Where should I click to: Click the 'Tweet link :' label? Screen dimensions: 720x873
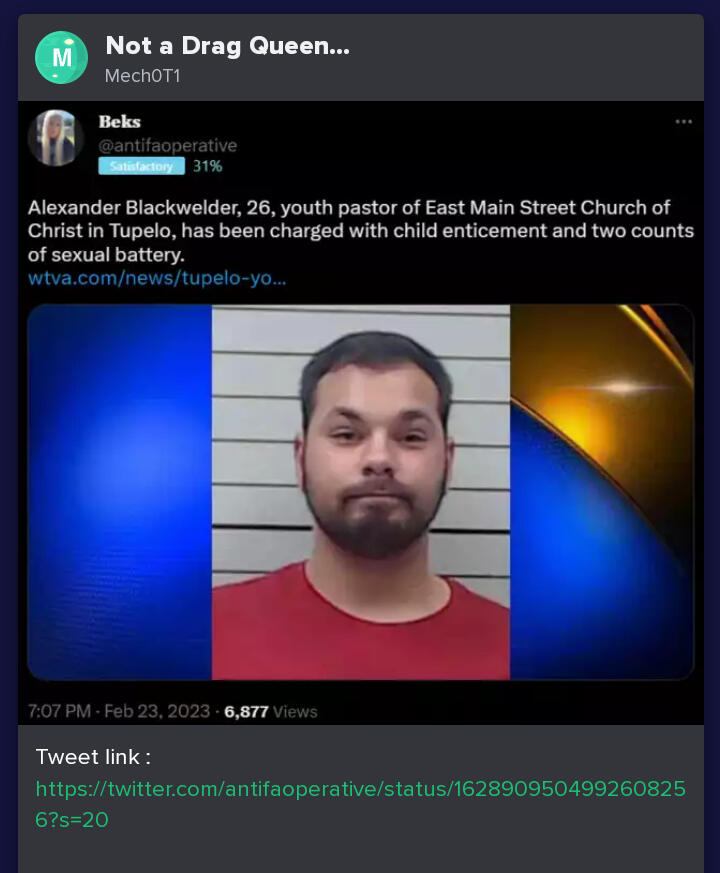tap(93, 757)
